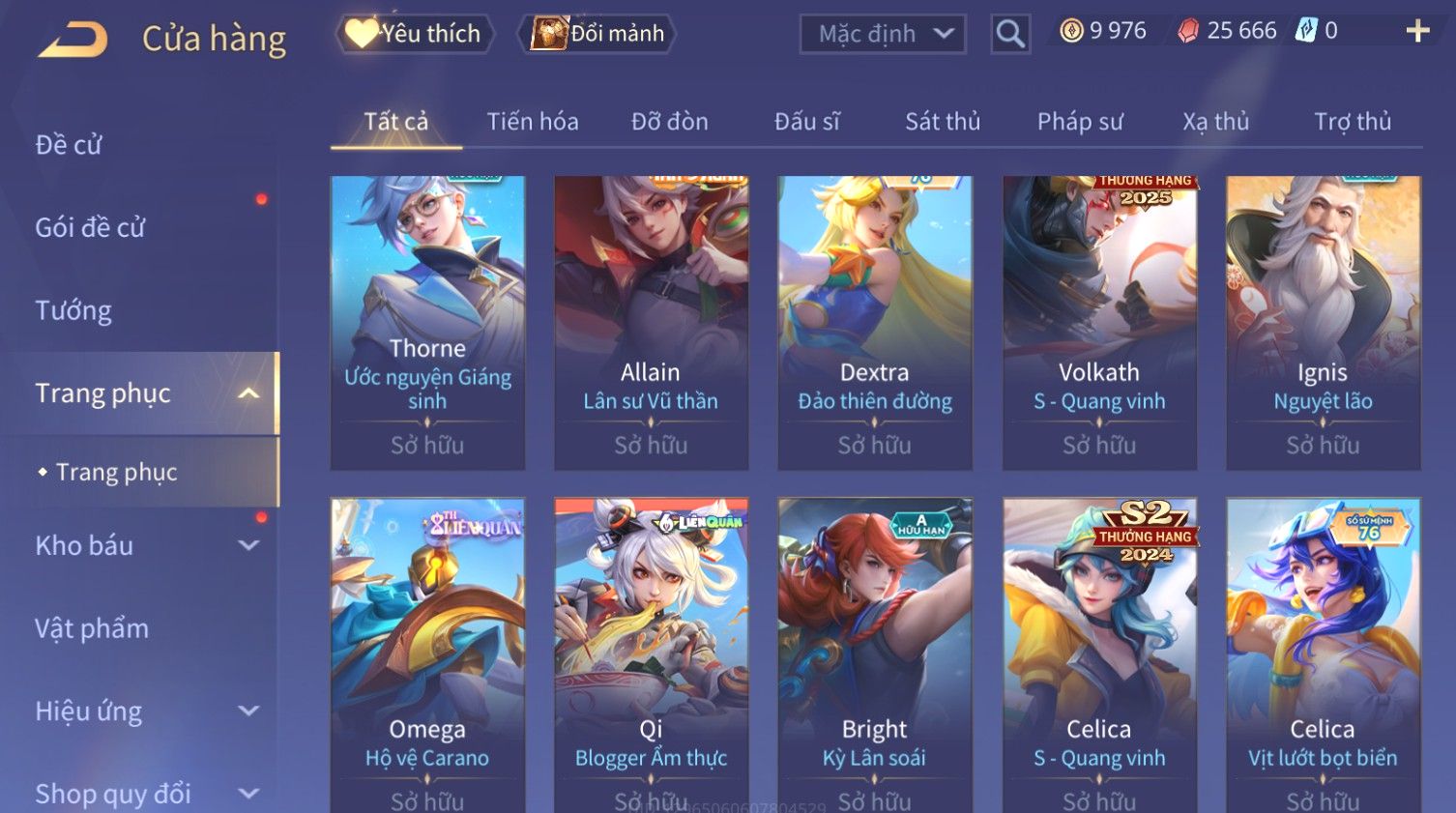Screen dimensions: 1456x813
Task: Expand the Kho báu sidebar section
Action: (248, 546)
